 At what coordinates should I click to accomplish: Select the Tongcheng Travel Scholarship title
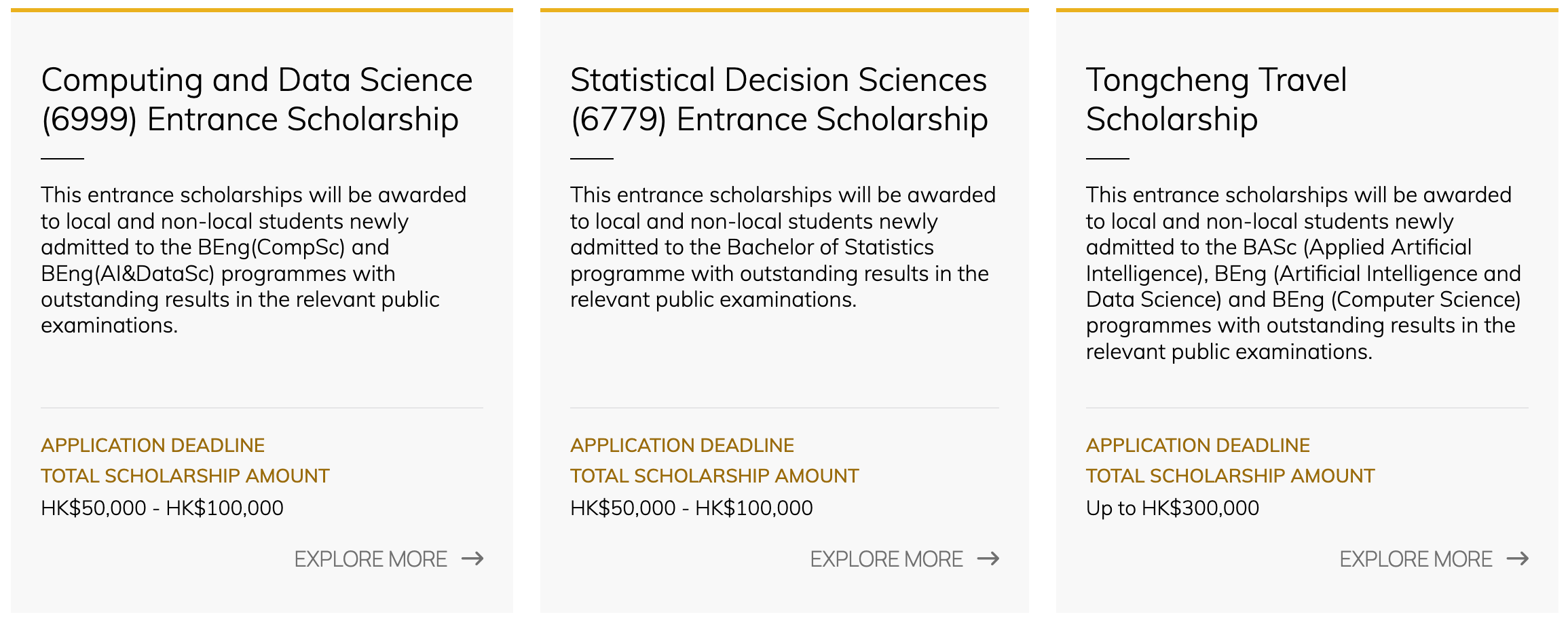(1216, 100)
